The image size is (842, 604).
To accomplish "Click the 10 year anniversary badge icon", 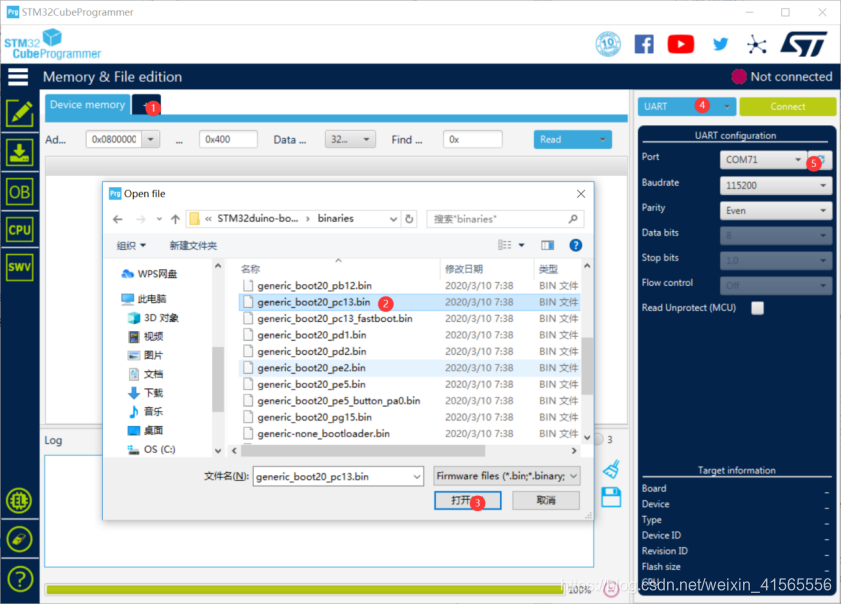I will pyautogui.click(x=608, y=44).
